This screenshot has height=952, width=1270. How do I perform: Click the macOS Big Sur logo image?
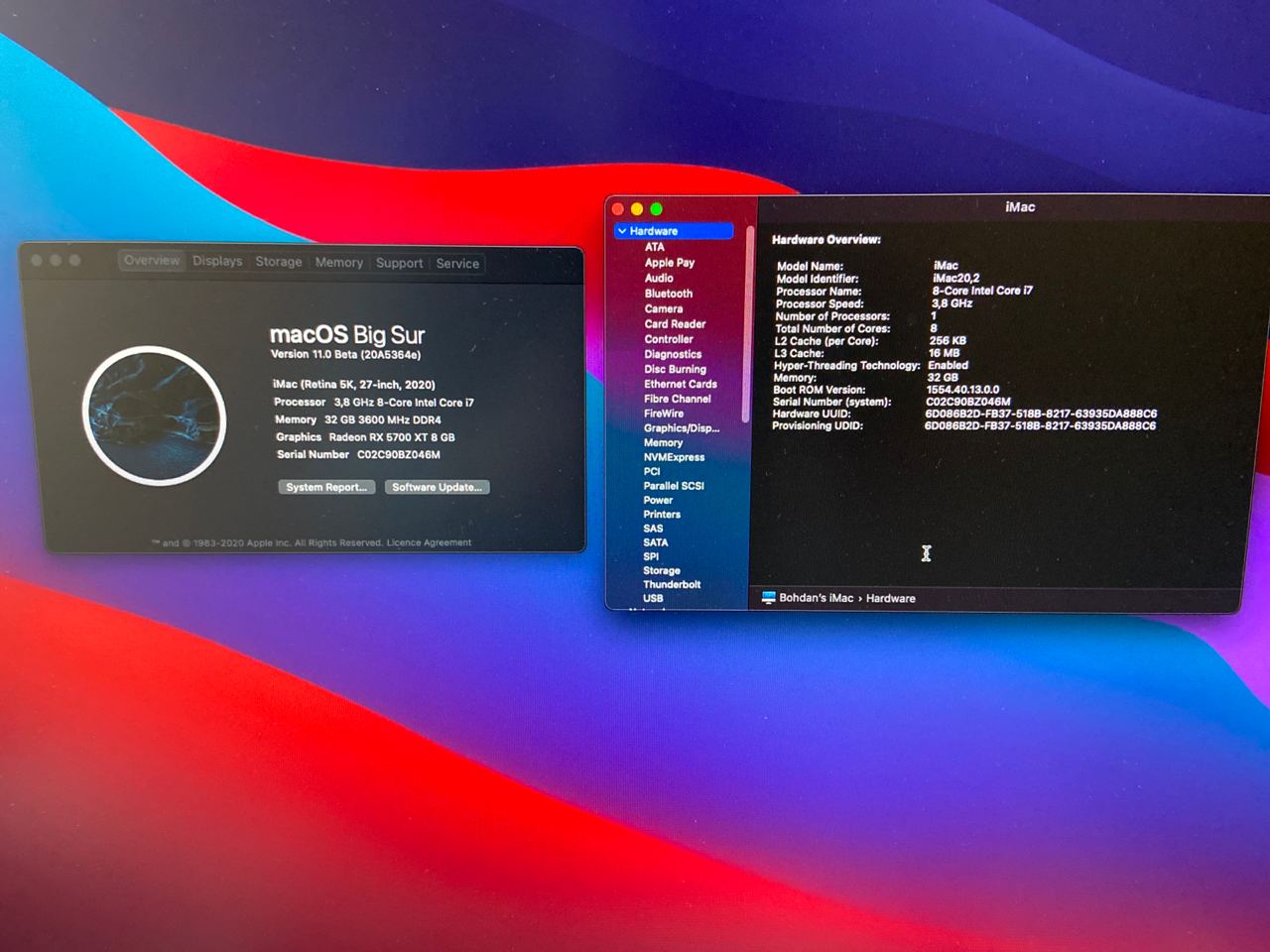[154, 416]
